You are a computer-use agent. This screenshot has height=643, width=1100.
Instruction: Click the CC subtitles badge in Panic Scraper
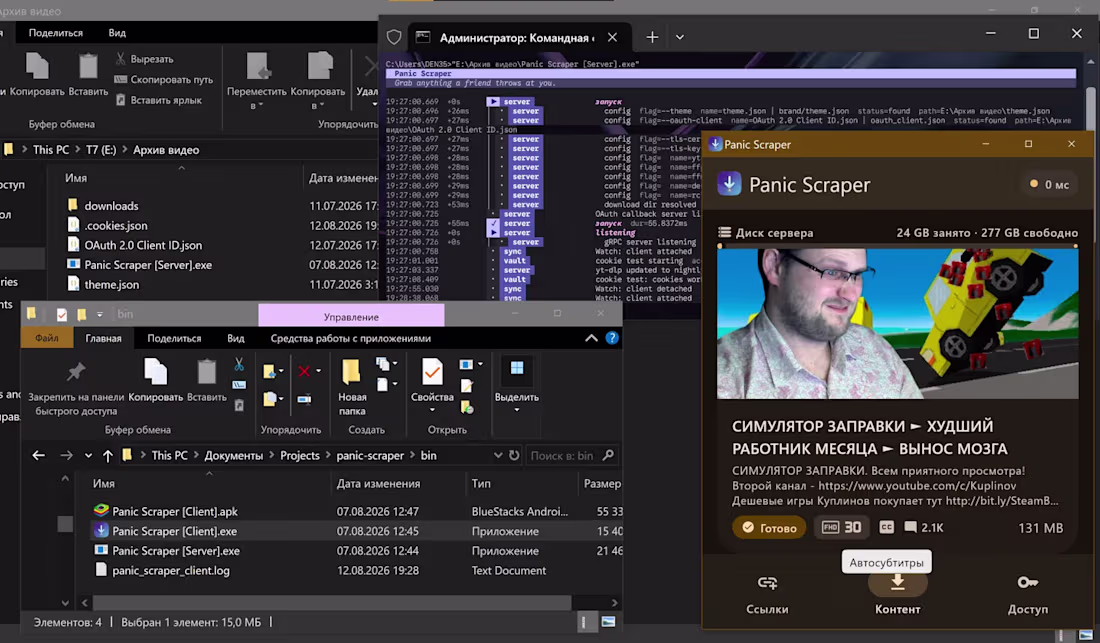[x=887, y=527]
